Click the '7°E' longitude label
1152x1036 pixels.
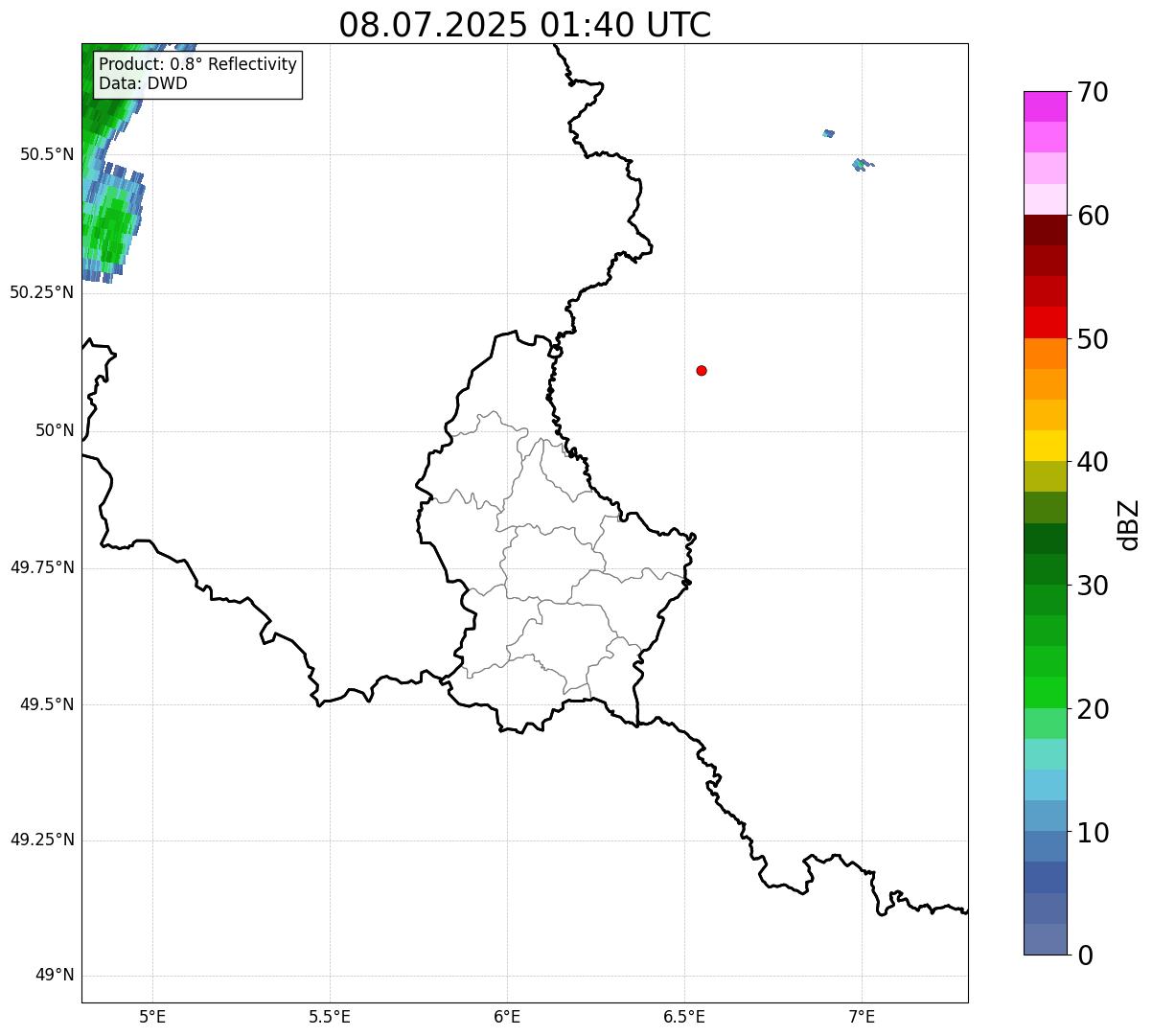pyautogui.click(x=862, y=1016)
